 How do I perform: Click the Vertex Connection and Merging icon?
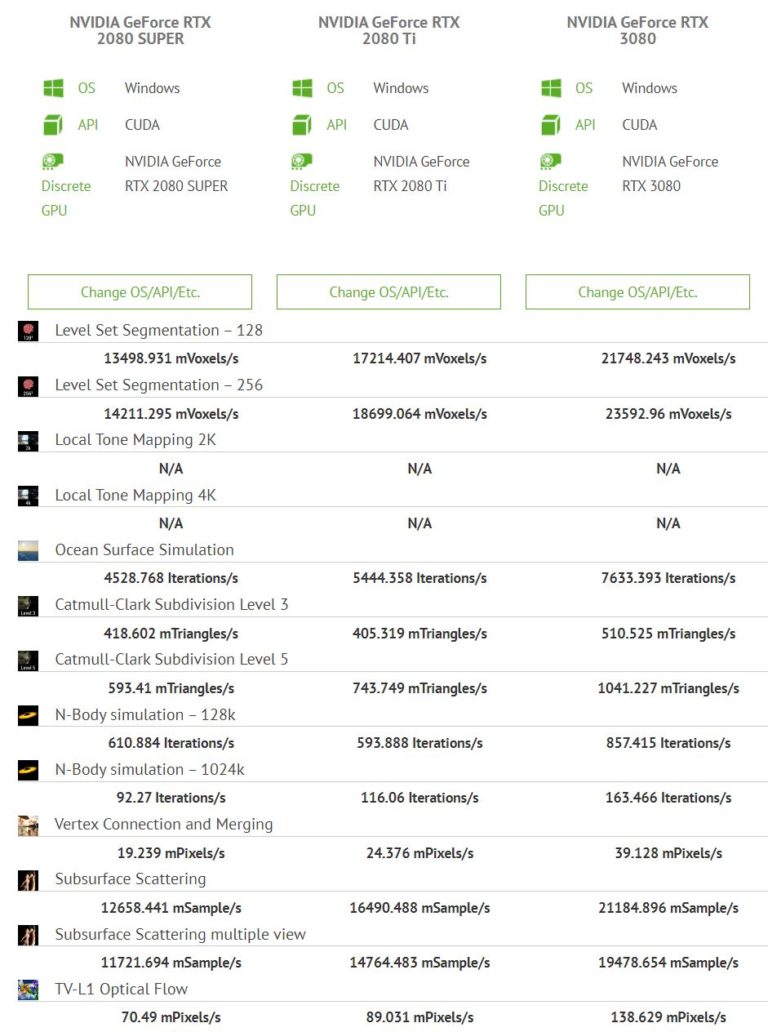(27, 824)
